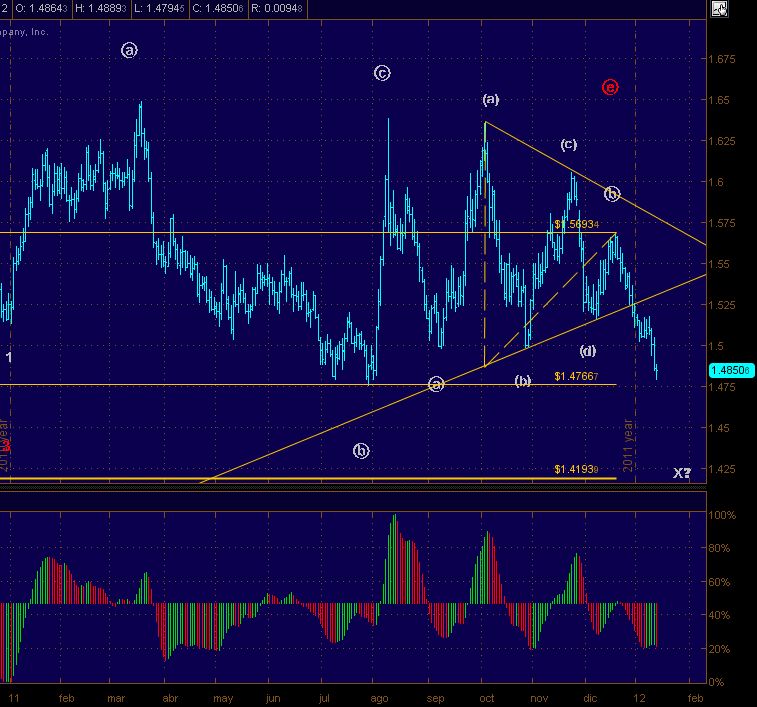The width and height of the screenshot is (757, 707).
Task: Click the circled b label on upper triangle line
Action: [x=612, y=194]
